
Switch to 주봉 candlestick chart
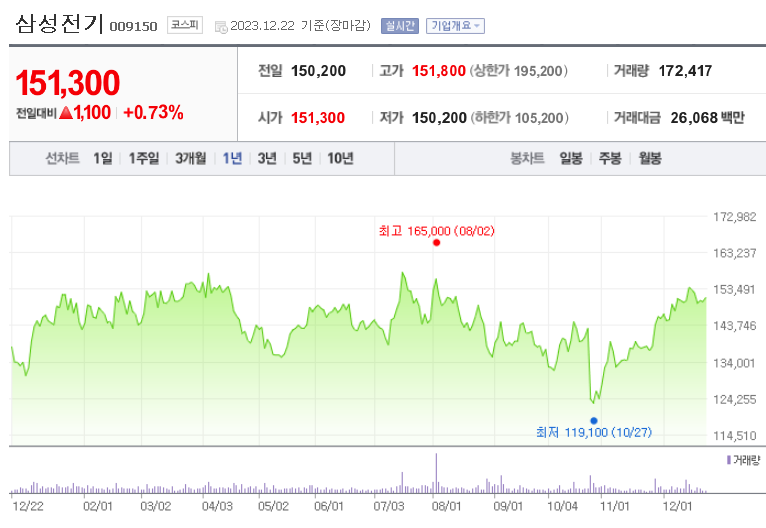pos(610,158)
